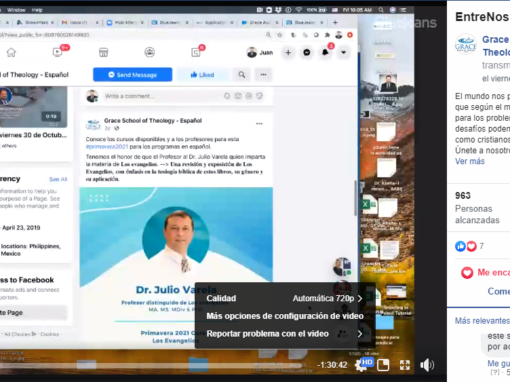Viewport: 510px width, 382px height.
Task: Open the 0:19 video thumbnail on the left
Action: point(33,107)
